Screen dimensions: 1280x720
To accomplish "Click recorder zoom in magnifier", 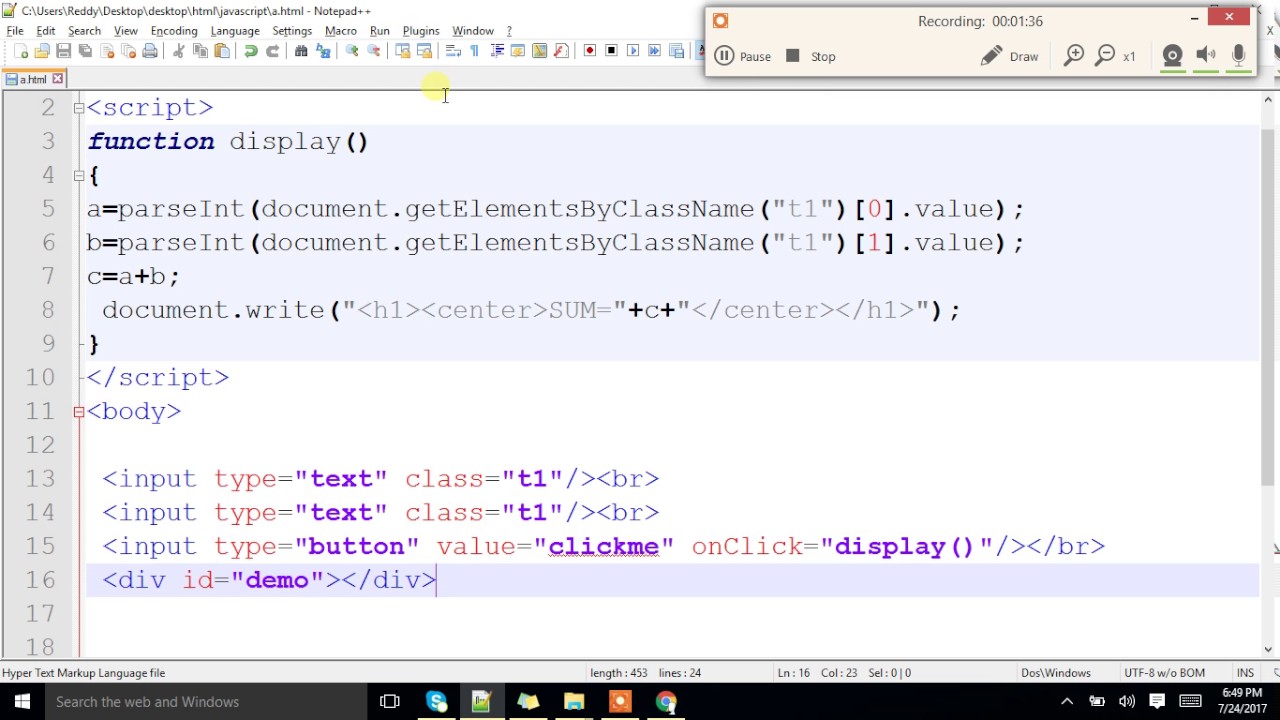I will [1074, 56].
